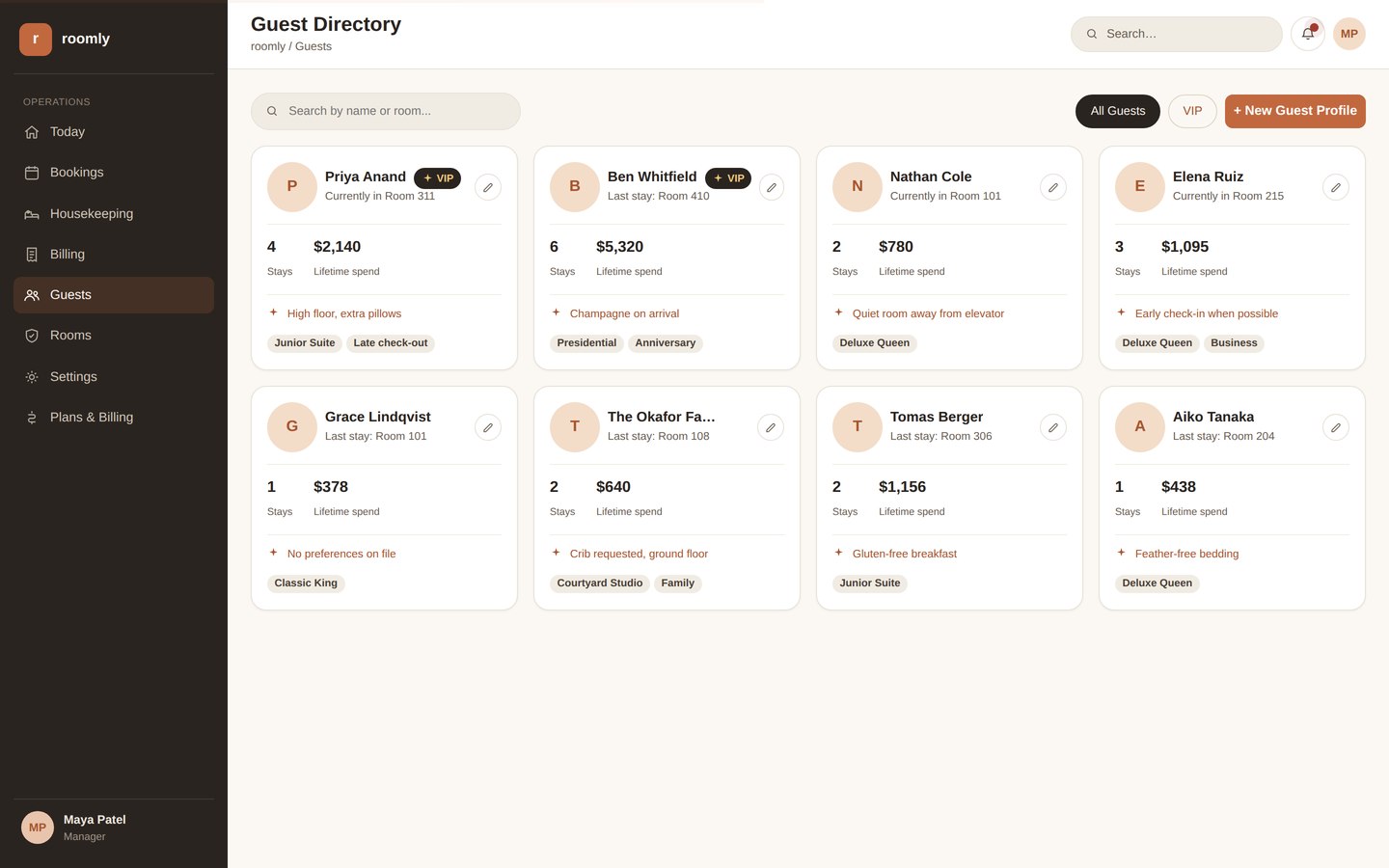This screenshot has width=1389, height=868.
Task: Edit The Okafor Family profile
Action: (x=771, y=427)
